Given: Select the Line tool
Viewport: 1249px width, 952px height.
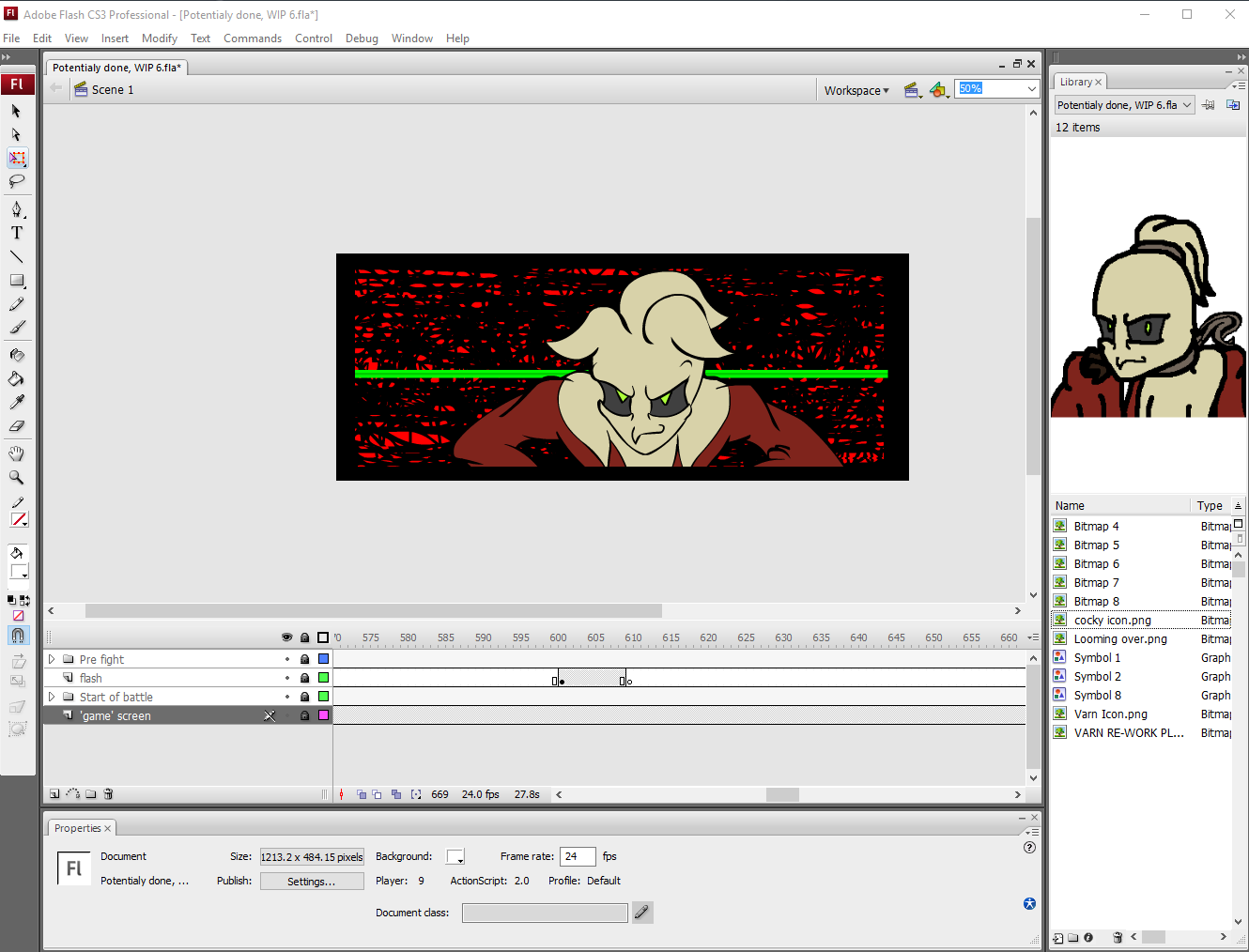Looking at the screenshot, I should pyautogui.click(x=16, y=256).
